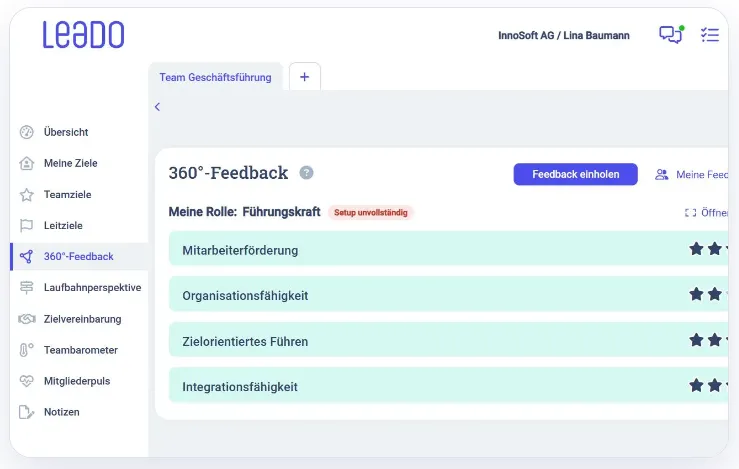This screenshot has width=739, height=469.
Task: Click InnoSoft AG / Lina Baumann account name
Action: click(564, 35)
